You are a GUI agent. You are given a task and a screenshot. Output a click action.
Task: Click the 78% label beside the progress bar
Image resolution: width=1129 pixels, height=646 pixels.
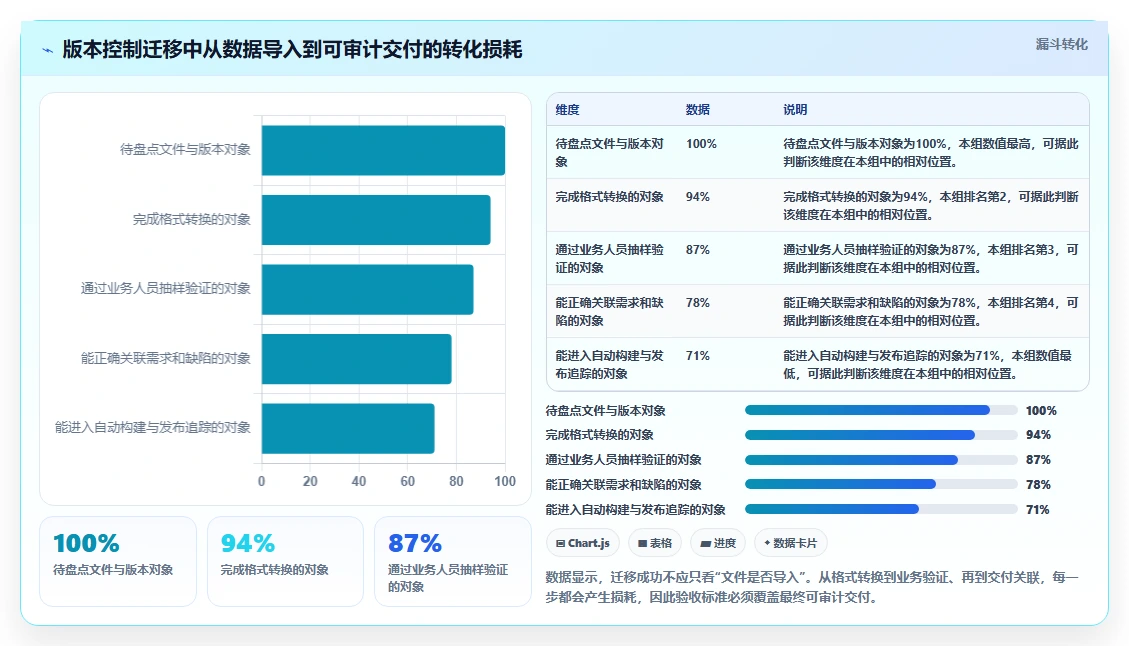1038,485
